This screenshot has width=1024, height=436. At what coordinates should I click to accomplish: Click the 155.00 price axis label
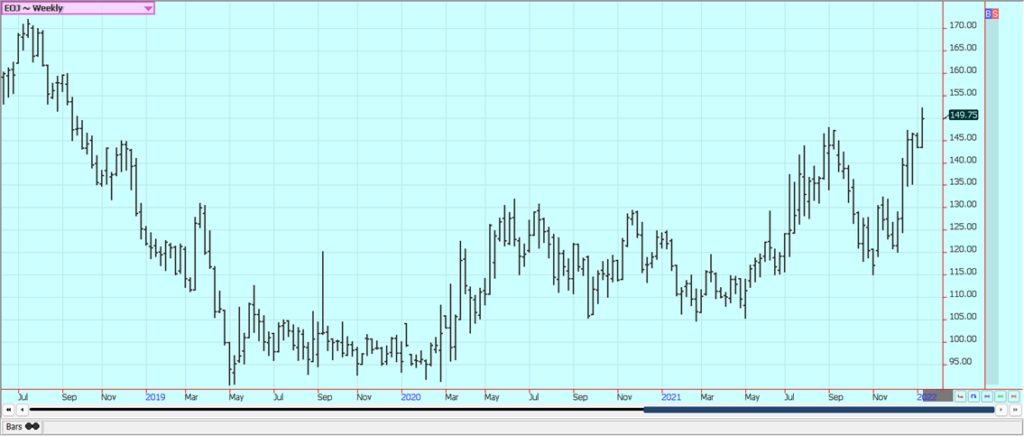point(963,93)
